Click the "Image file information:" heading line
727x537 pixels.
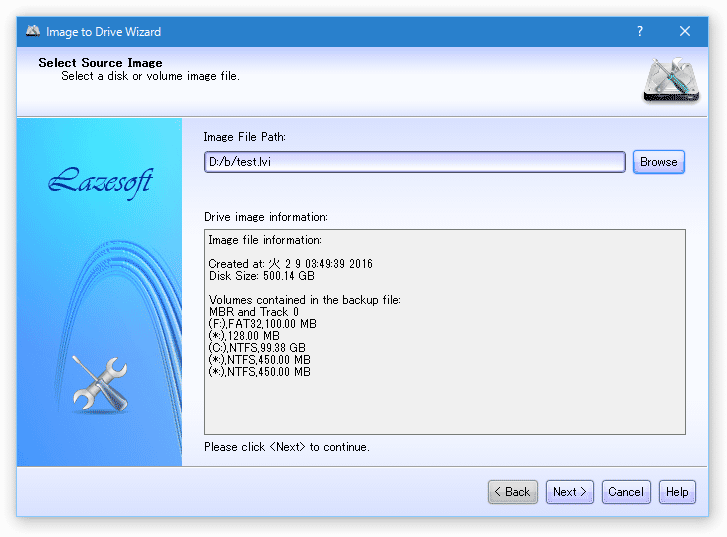265,240
